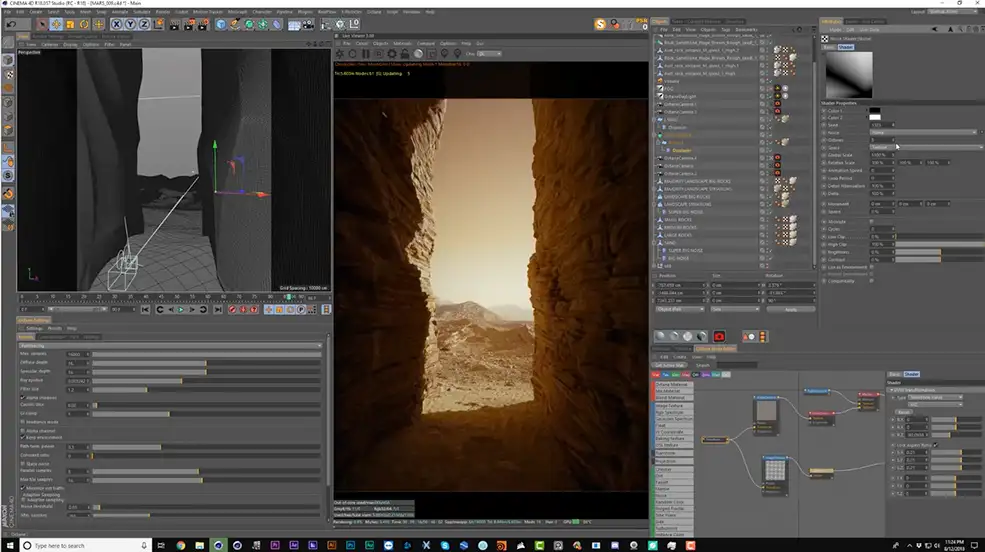Click the red Autokeying button

[x=243, y=310]
